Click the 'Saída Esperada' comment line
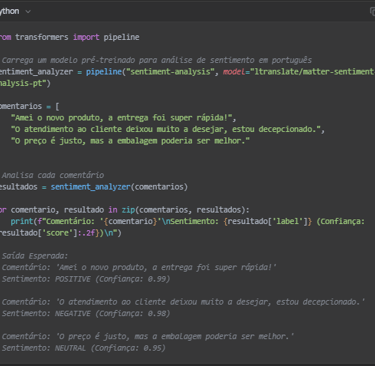The height and width of the screenshot is (366, 375). tap(34, 256)
